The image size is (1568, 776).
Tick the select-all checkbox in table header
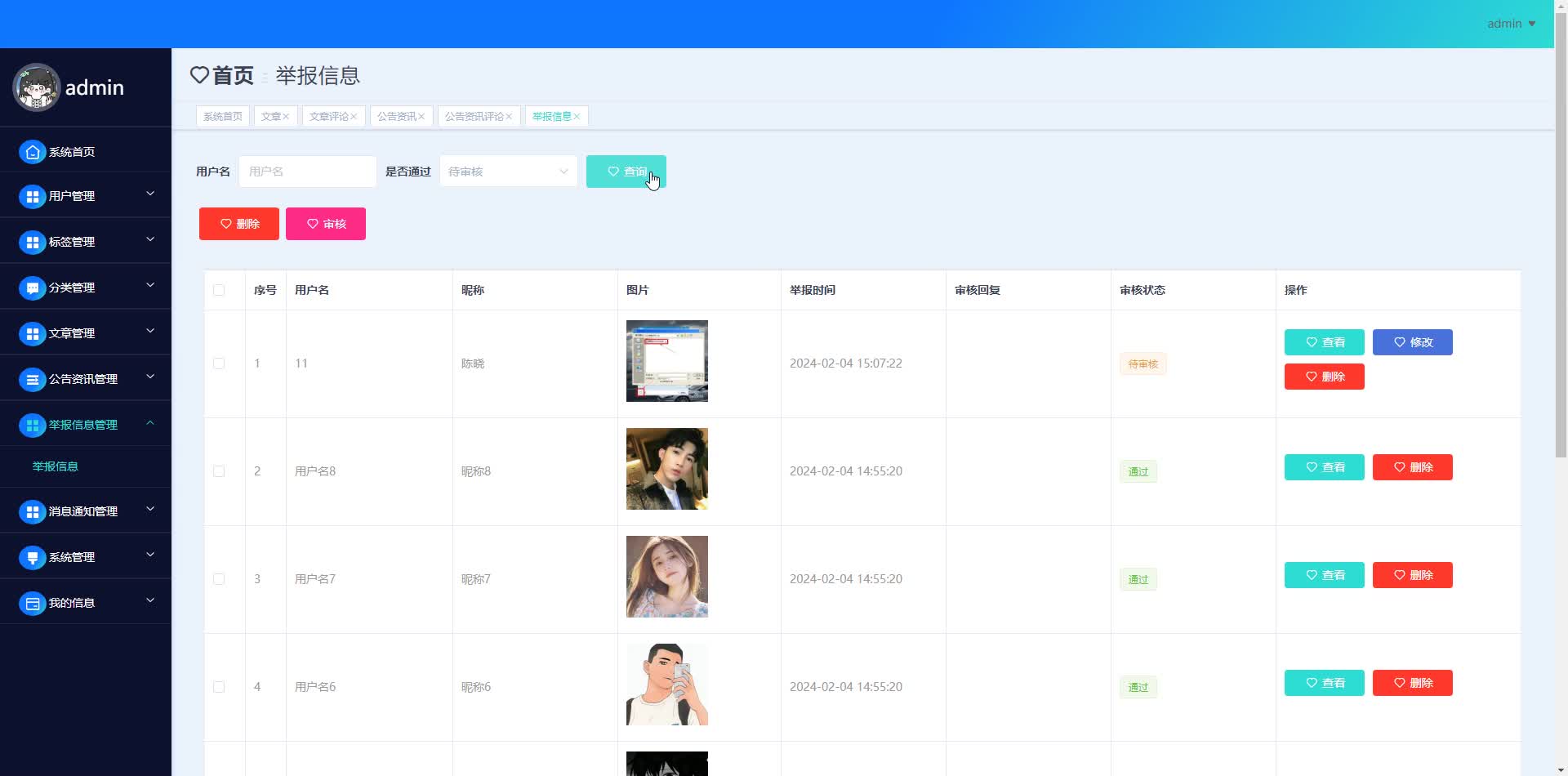[x=219, y=290]
